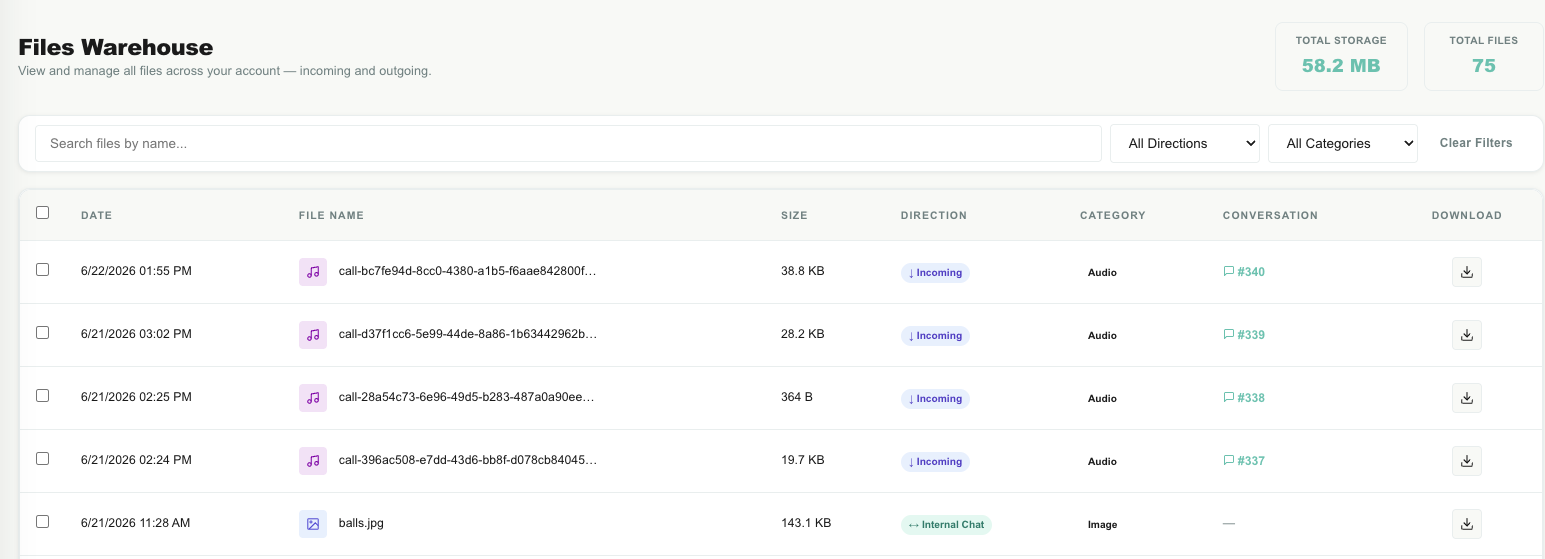
Task: Open the All Categories filter dropdown
Action: pyautogui.click(x=1343, y=143)
